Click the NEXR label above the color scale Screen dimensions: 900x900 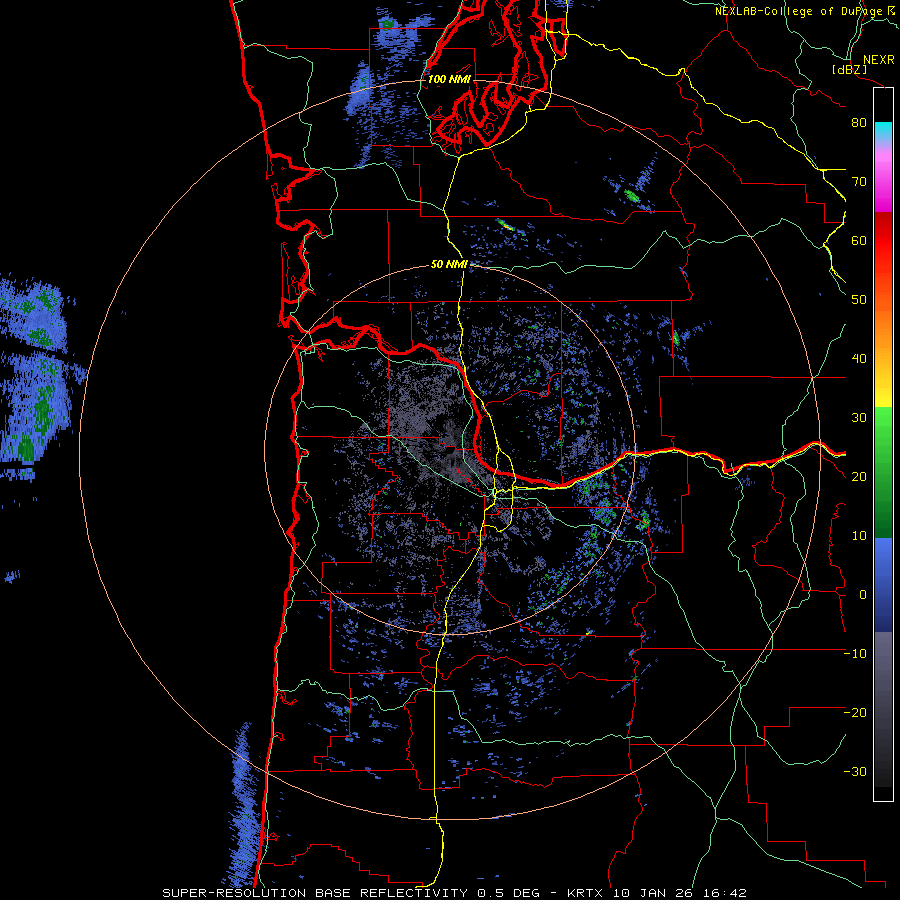tap(878, 60)
